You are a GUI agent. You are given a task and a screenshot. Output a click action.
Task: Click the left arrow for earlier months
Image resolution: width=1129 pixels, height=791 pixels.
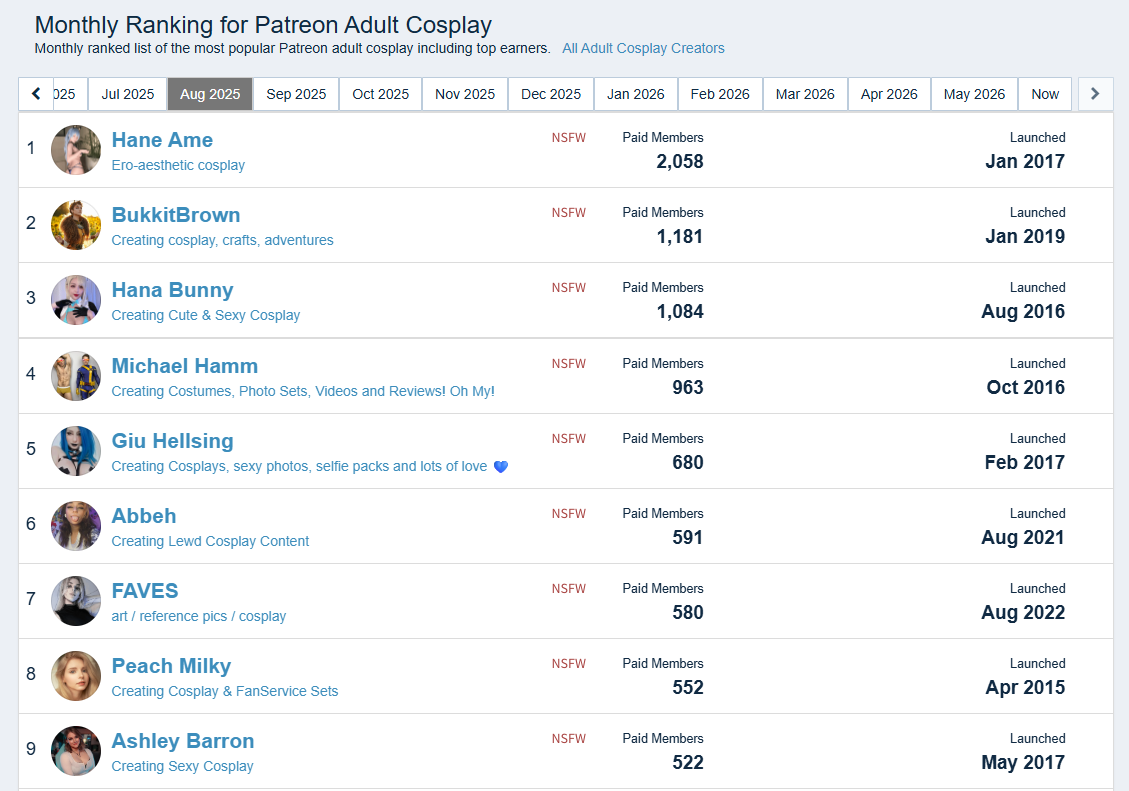click(36, 94)
